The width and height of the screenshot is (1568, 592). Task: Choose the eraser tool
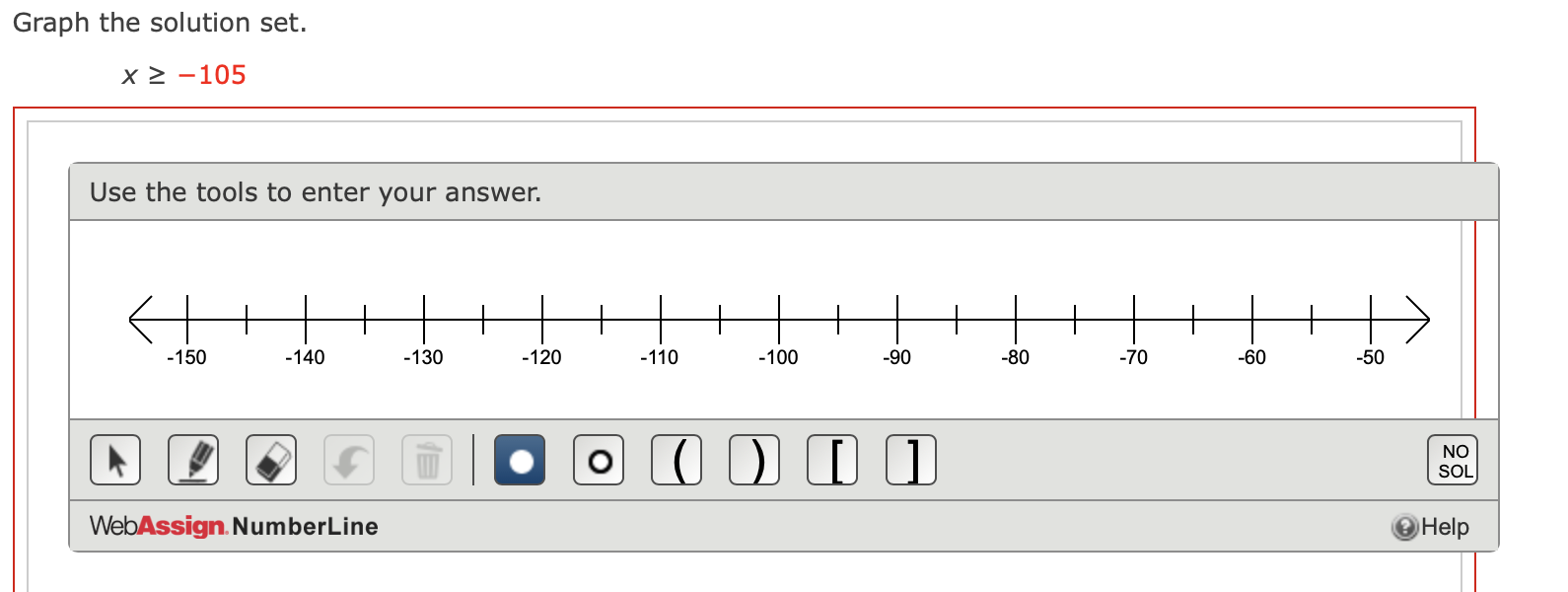point(271,459)
